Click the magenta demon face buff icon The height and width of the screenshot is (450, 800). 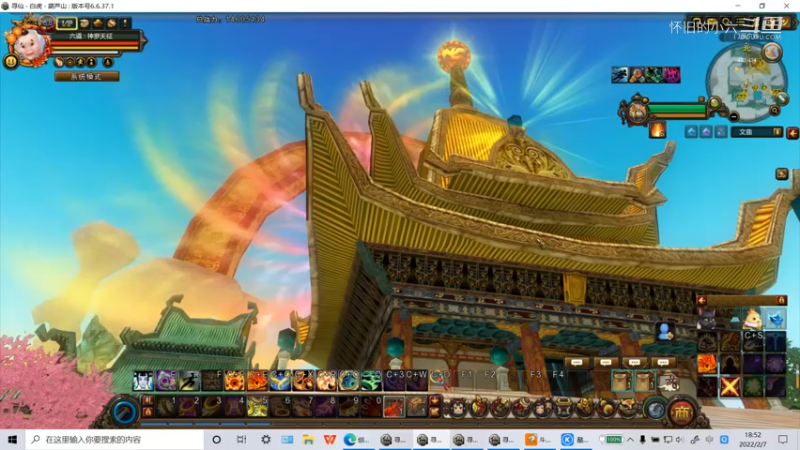pos(671,75)
